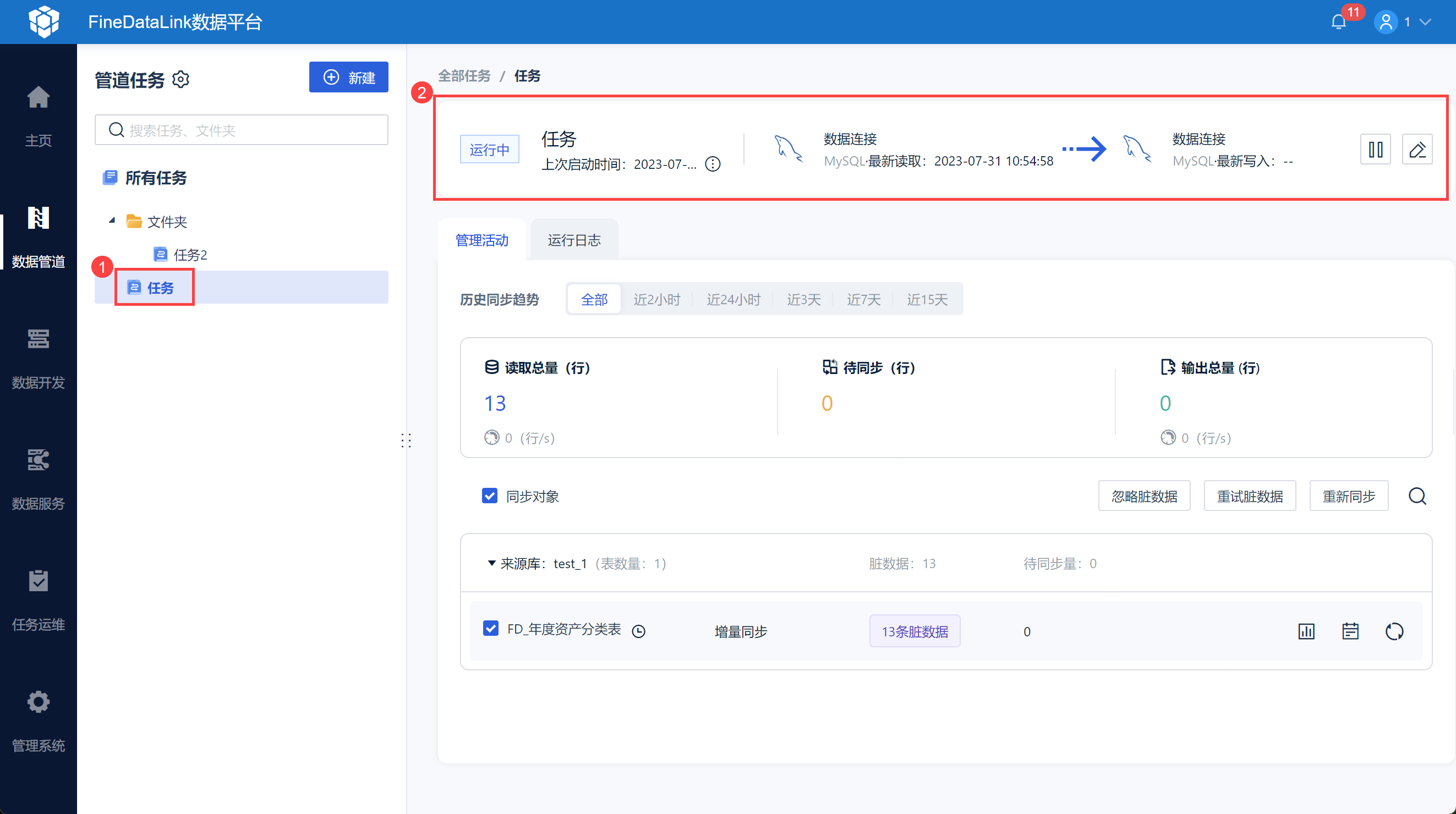The image size is (1456, 814).
Task: Open pipeline task settings gear
Action: point(181,79)
